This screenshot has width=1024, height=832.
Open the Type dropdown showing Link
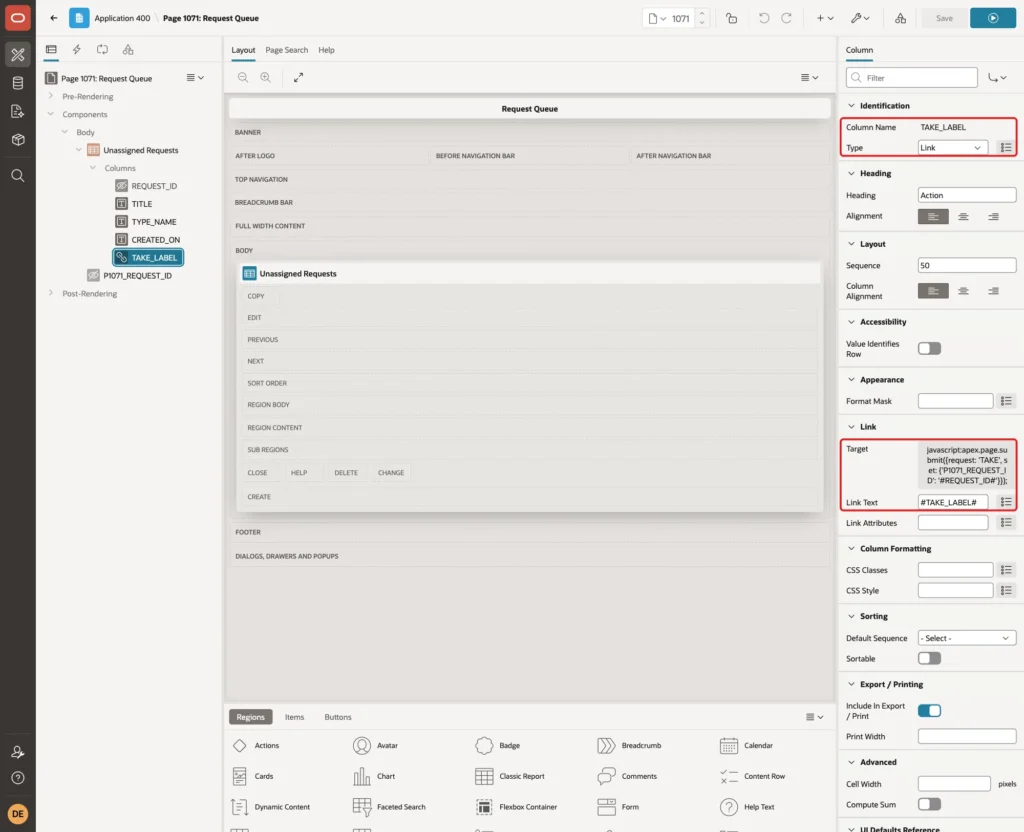coord(952,148)
